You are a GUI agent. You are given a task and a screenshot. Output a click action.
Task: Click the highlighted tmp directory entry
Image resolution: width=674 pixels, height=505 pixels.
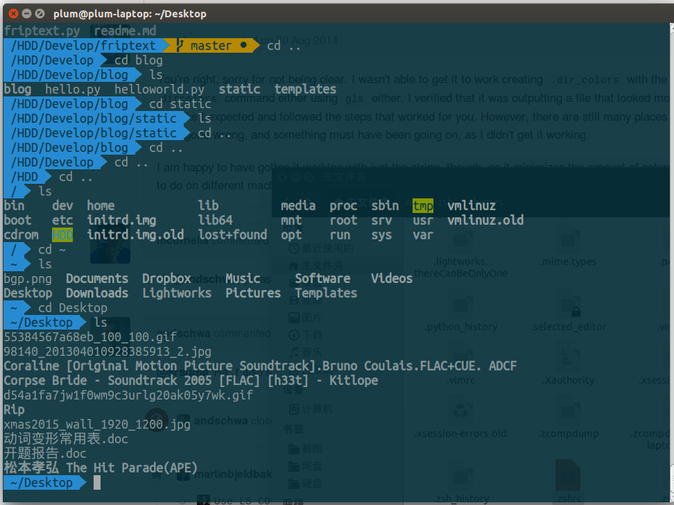click(x=422, y=206)
